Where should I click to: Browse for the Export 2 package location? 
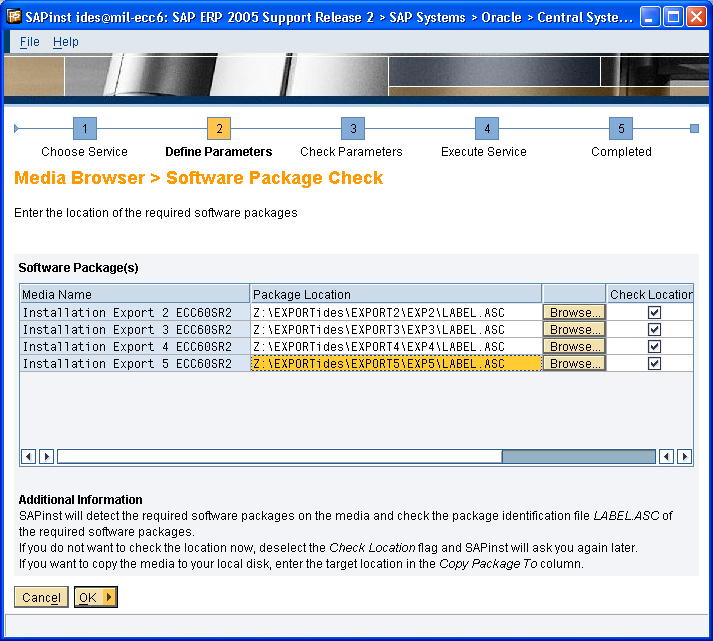click(x=574, y=312)
